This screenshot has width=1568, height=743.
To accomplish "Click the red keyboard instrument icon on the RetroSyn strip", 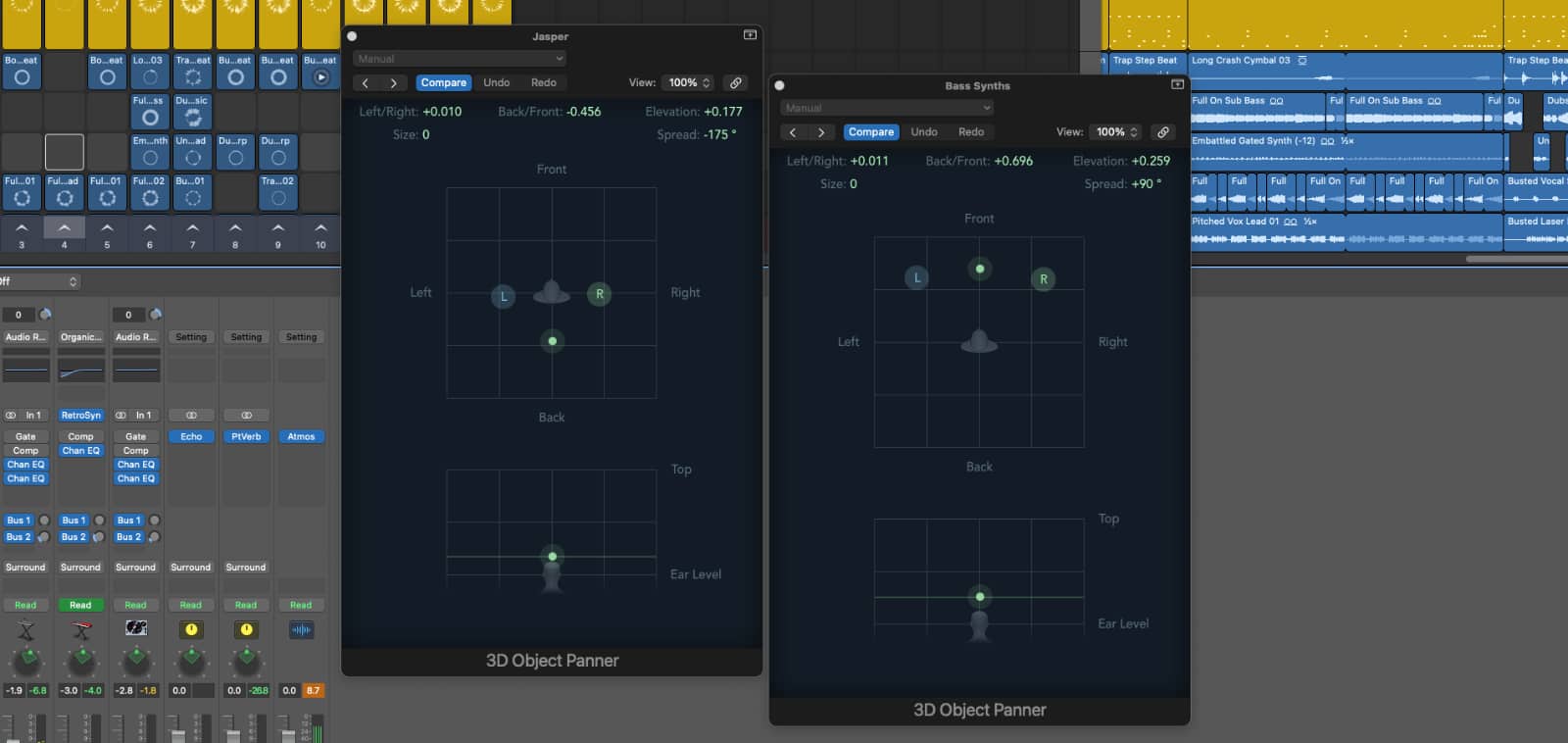I will click(x=81, y=629).
